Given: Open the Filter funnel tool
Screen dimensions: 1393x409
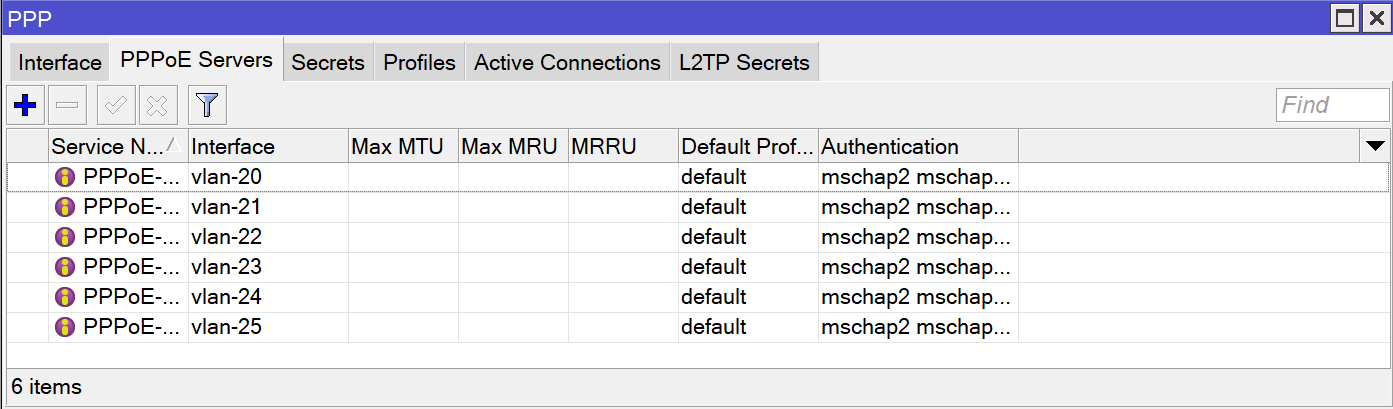Looking at the screenshot, I should point(207,105).
